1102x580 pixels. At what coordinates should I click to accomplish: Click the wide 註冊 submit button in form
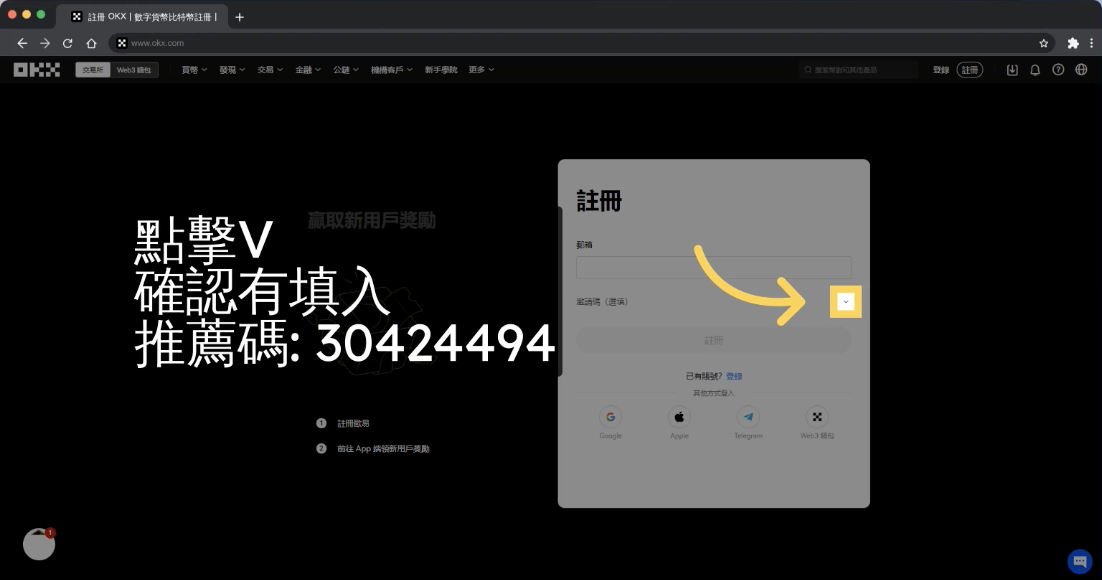(713, 340)
